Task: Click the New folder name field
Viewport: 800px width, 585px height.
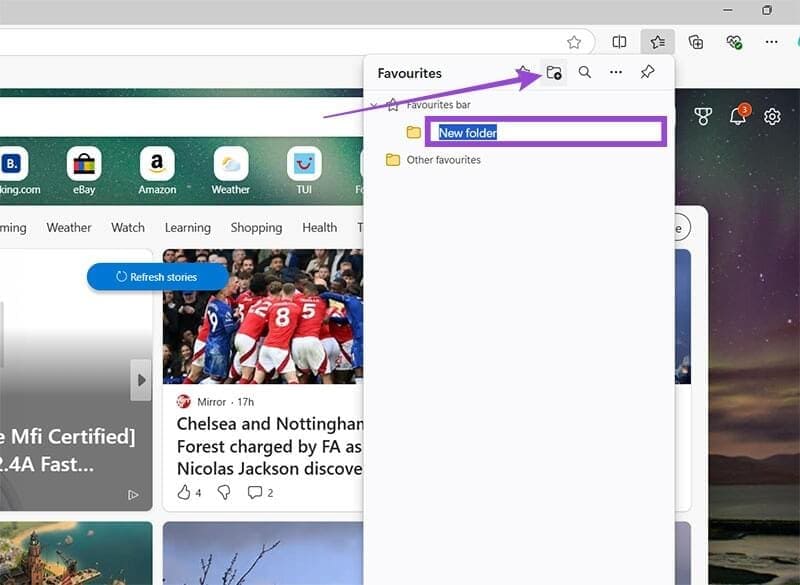Action: point(547,132)
